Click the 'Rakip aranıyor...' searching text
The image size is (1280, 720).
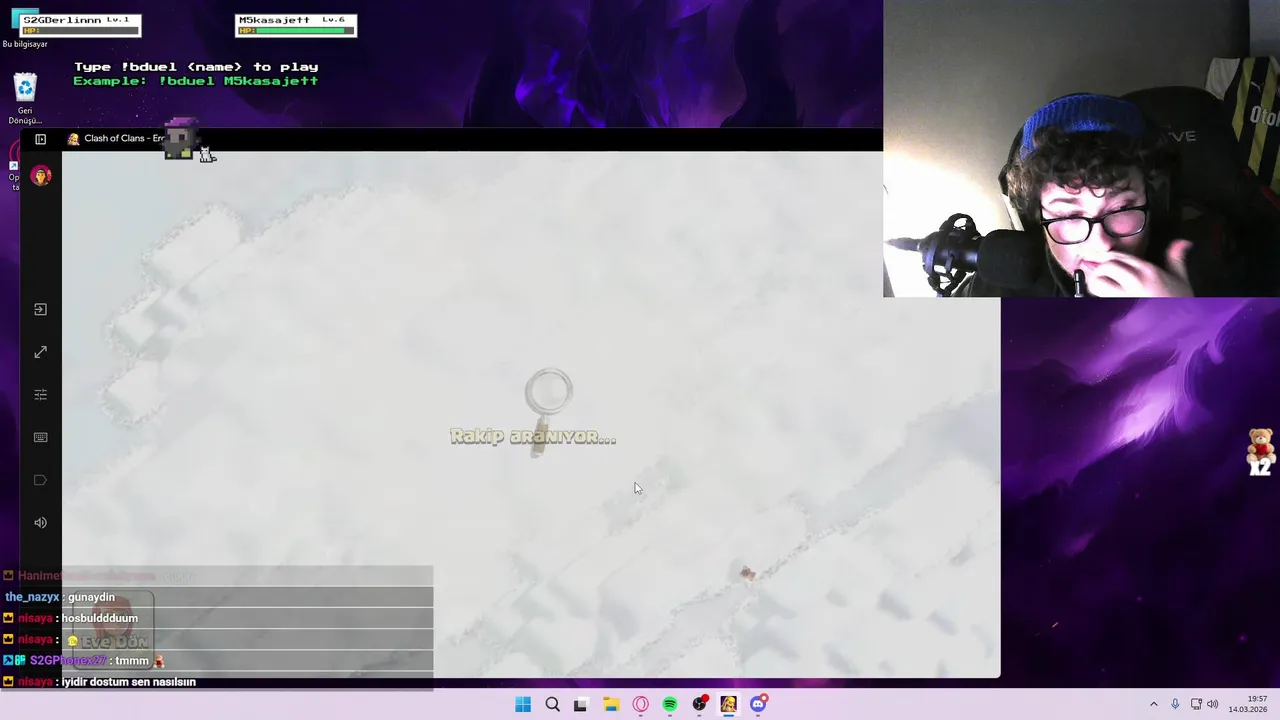(x=533, y=436)
